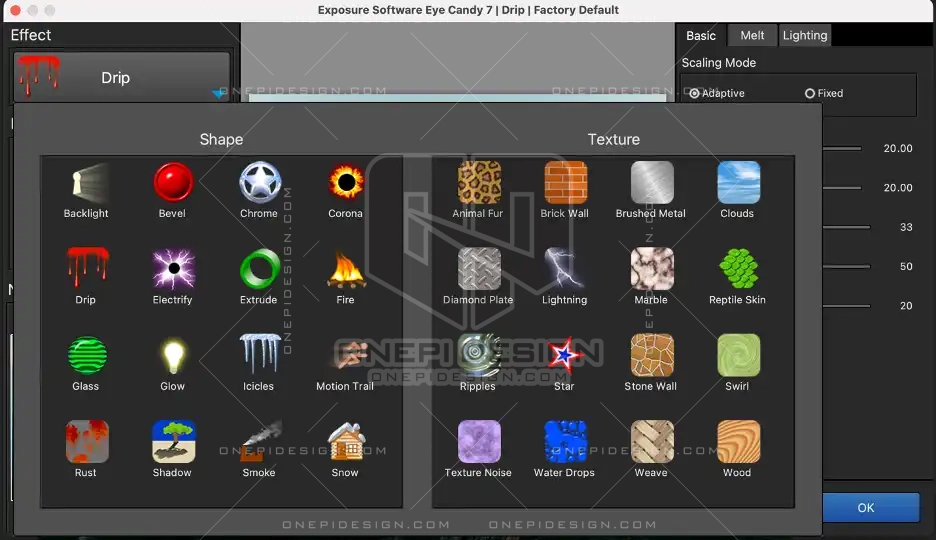
Task: Select the Fire effect icon
Action: coord(346,270)
